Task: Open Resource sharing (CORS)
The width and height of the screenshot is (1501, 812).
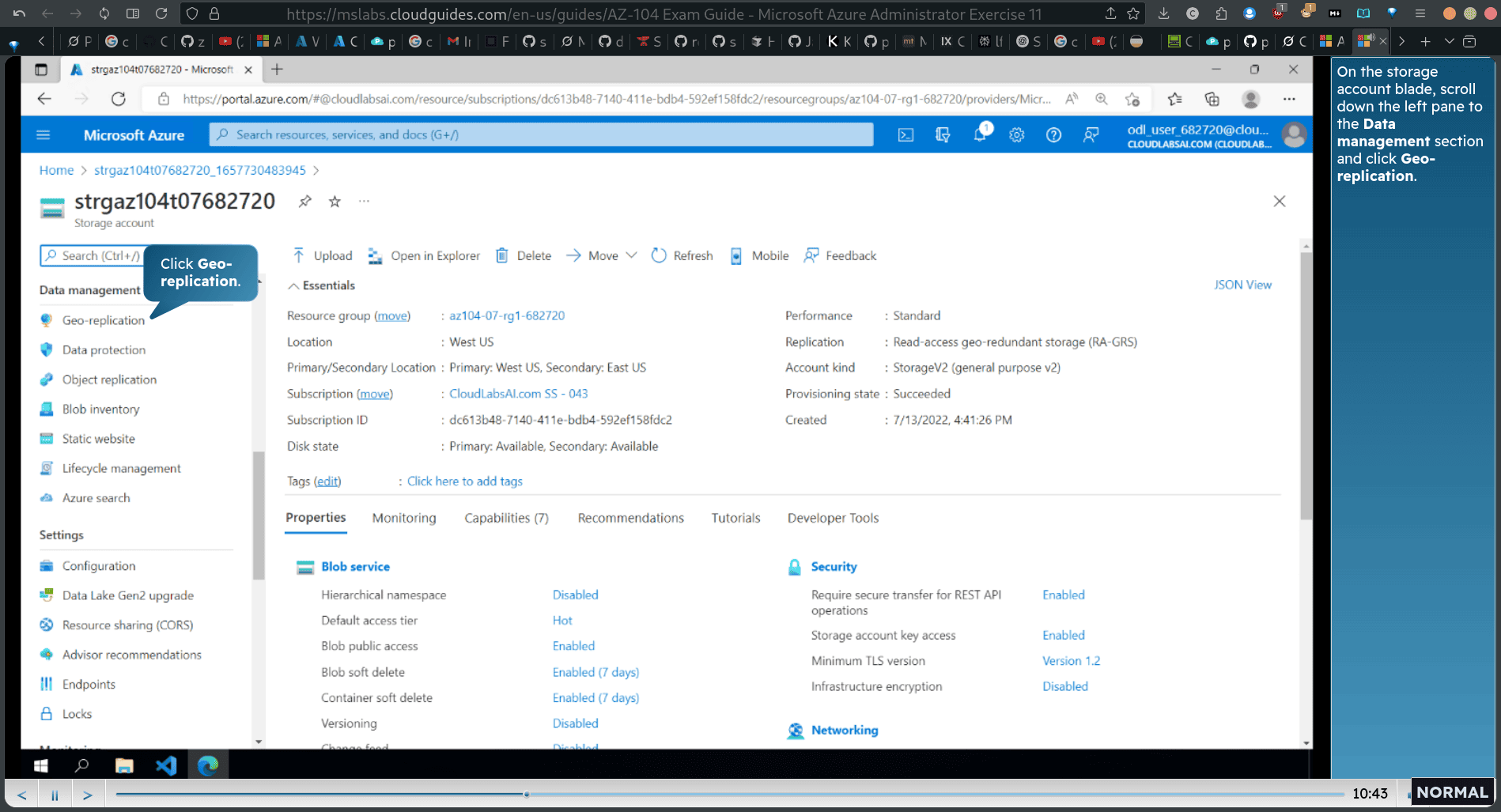Action: [x=127, y=625]
